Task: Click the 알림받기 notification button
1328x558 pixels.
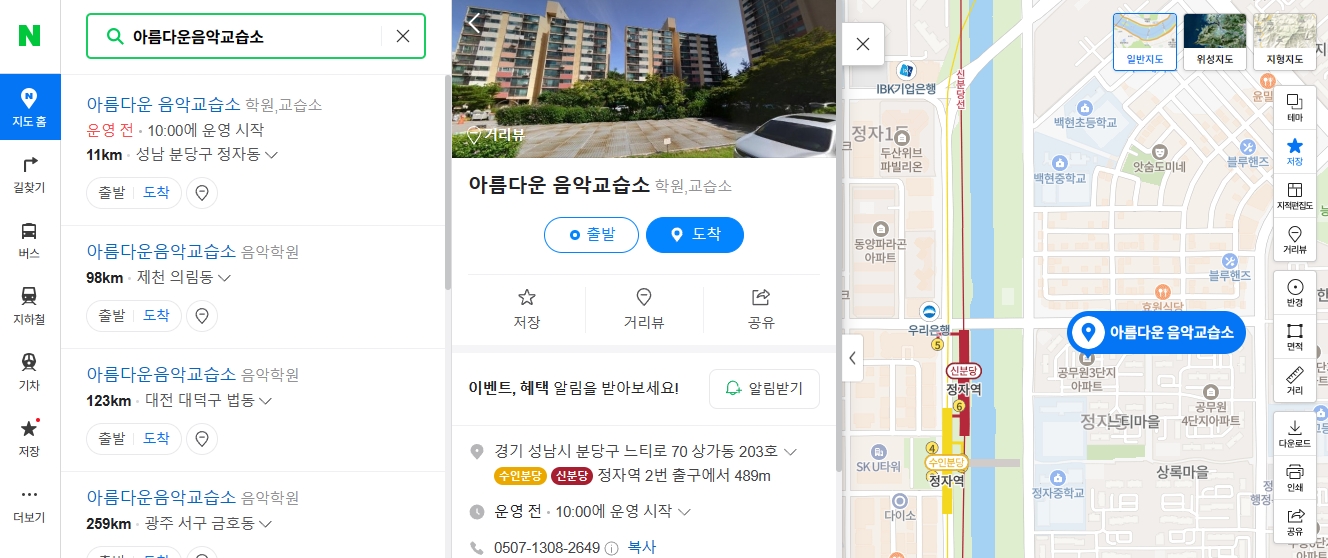Action: 764,389
